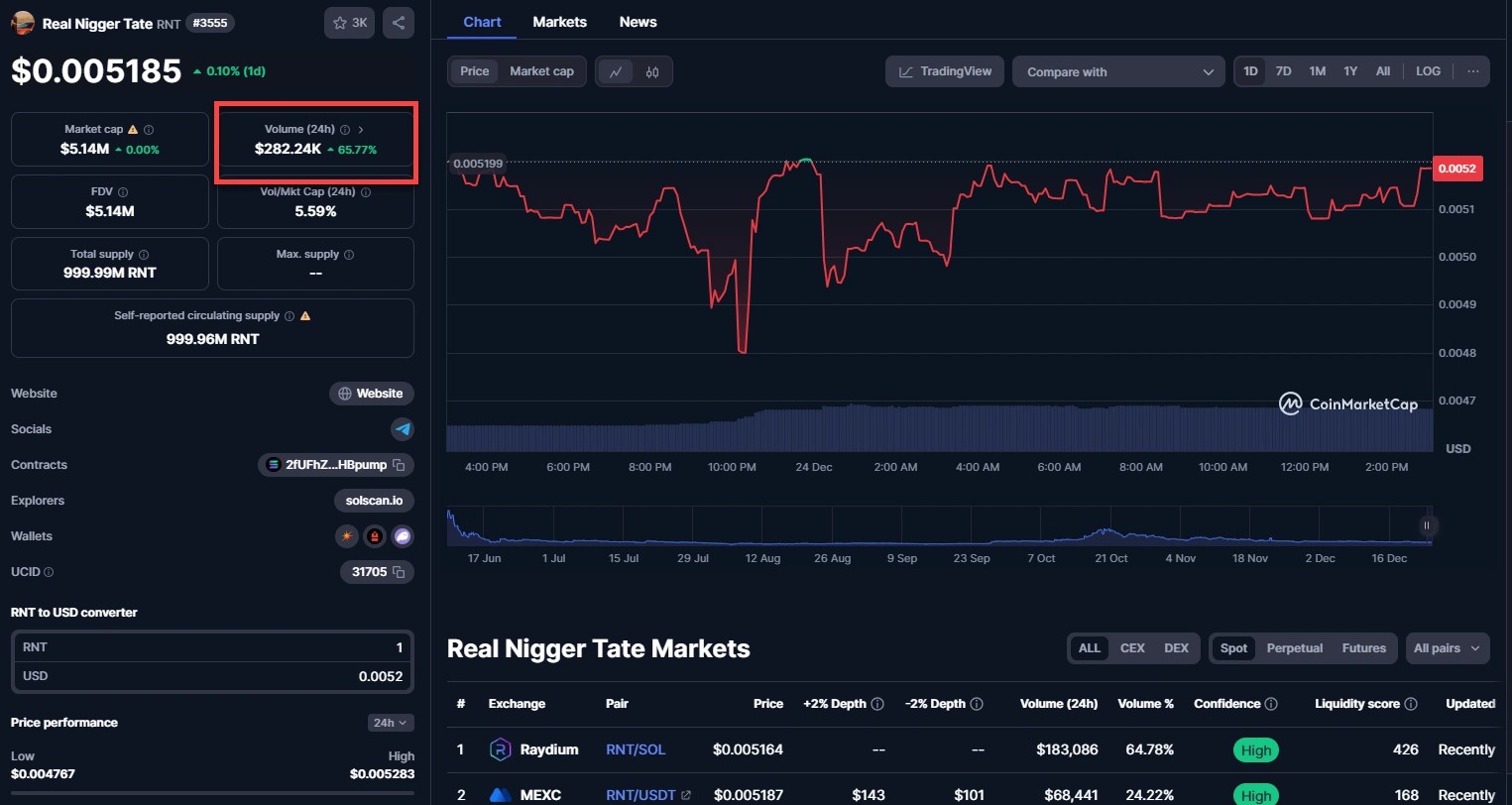Select the line chart style

click(616, 72)
